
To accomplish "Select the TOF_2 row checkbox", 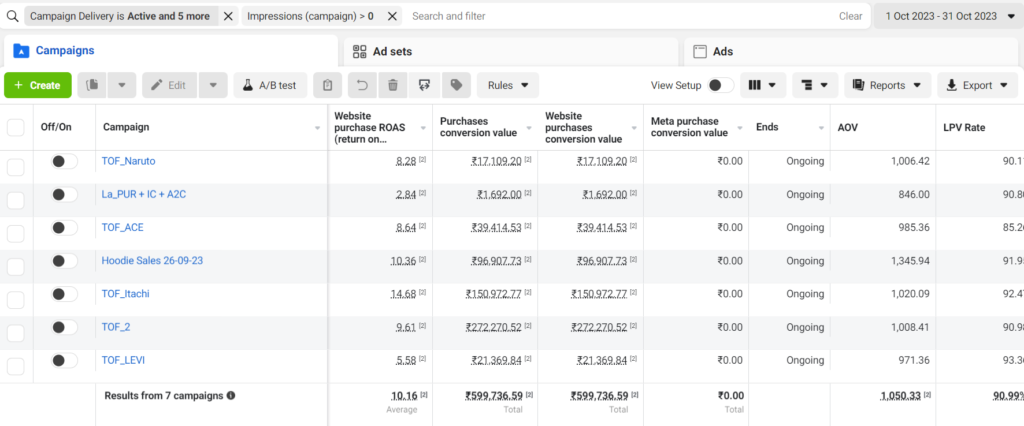I will point(15,334).
